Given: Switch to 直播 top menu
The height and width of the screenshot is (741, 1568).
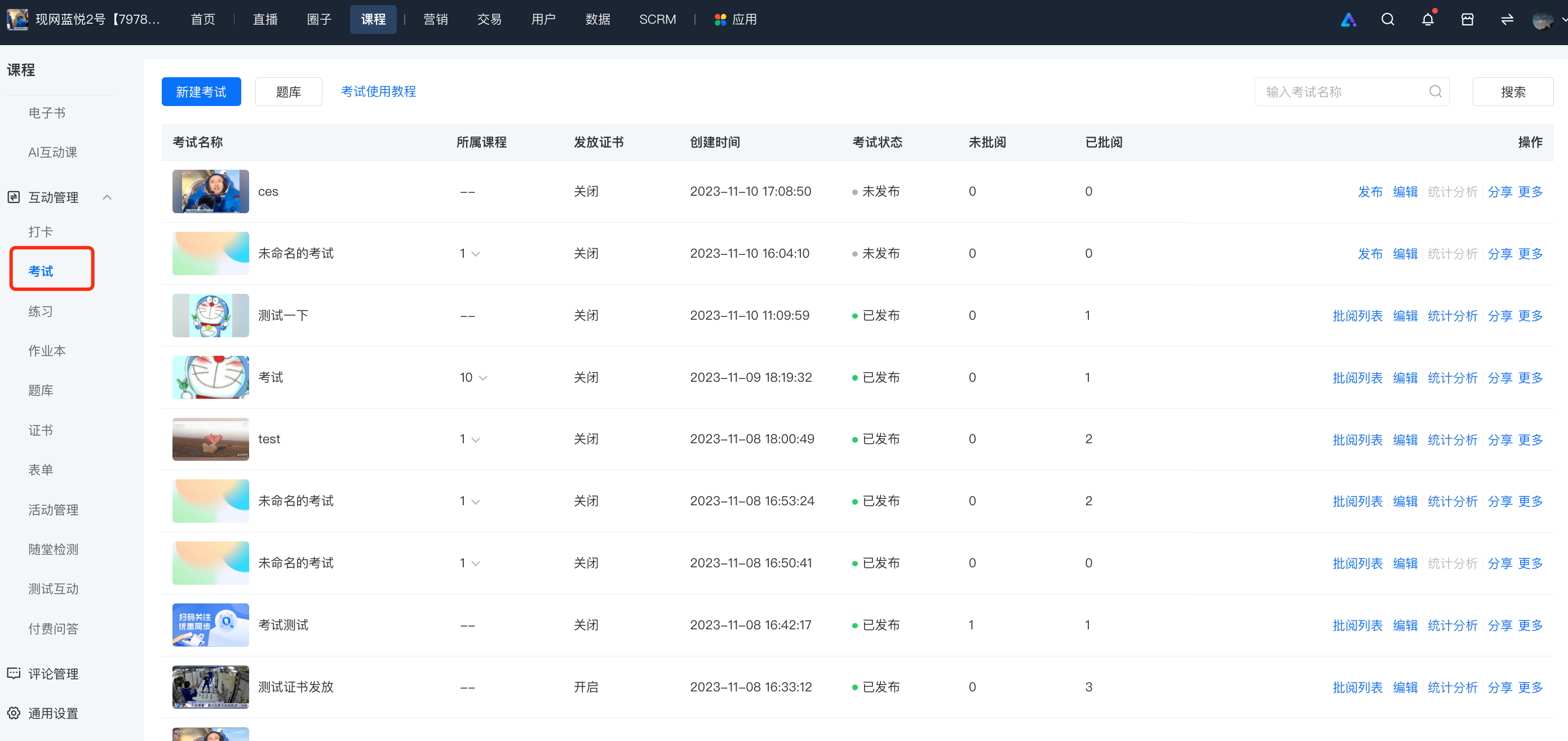Looking at the screenshot, I should [x=265, y=20].
